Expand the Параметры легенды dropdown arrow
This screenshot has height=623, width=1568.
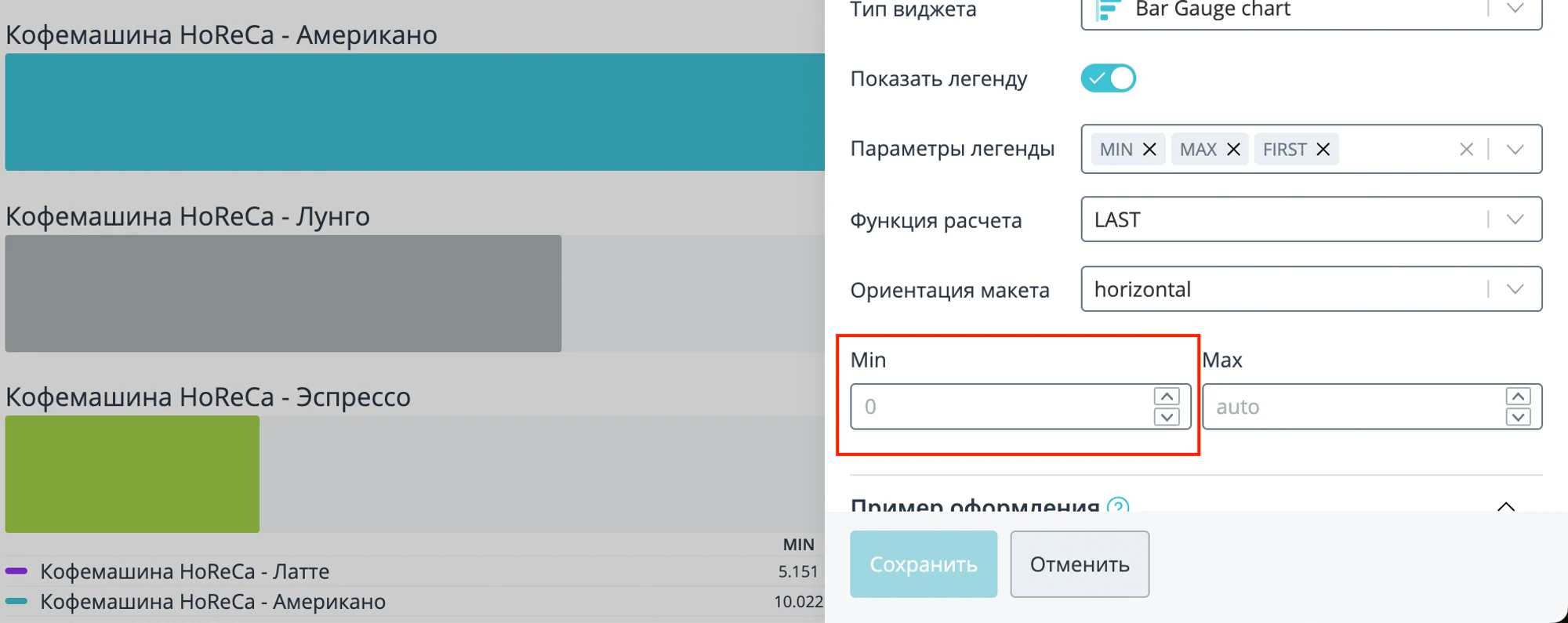(1515, 149)
